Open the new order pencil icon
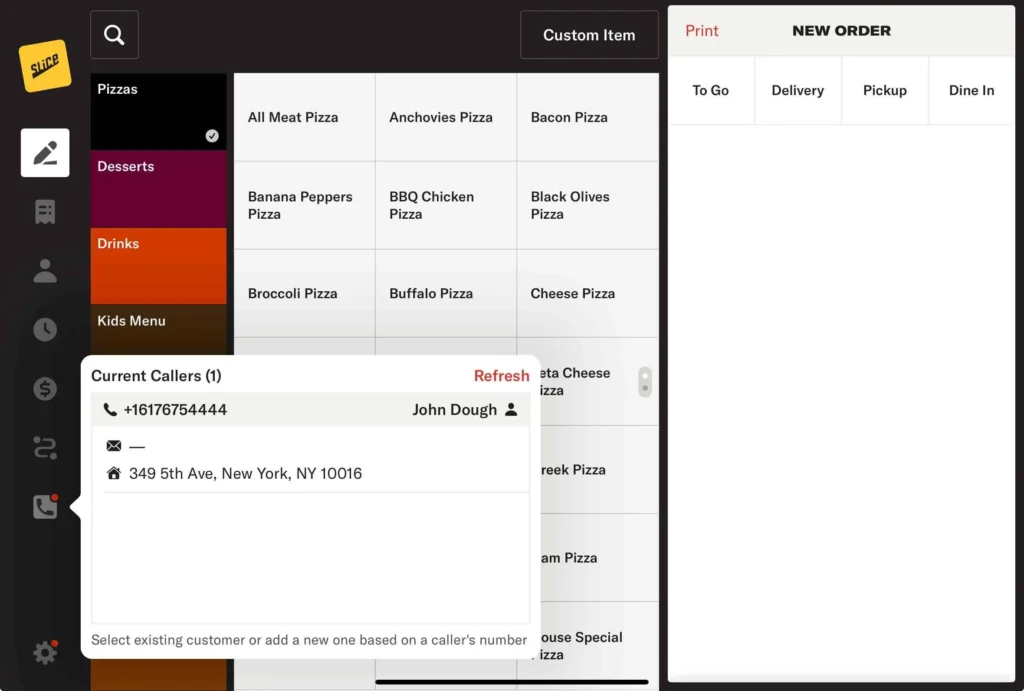The width and height of the screenshot is (1024, 691). click(x=45, y=153)
